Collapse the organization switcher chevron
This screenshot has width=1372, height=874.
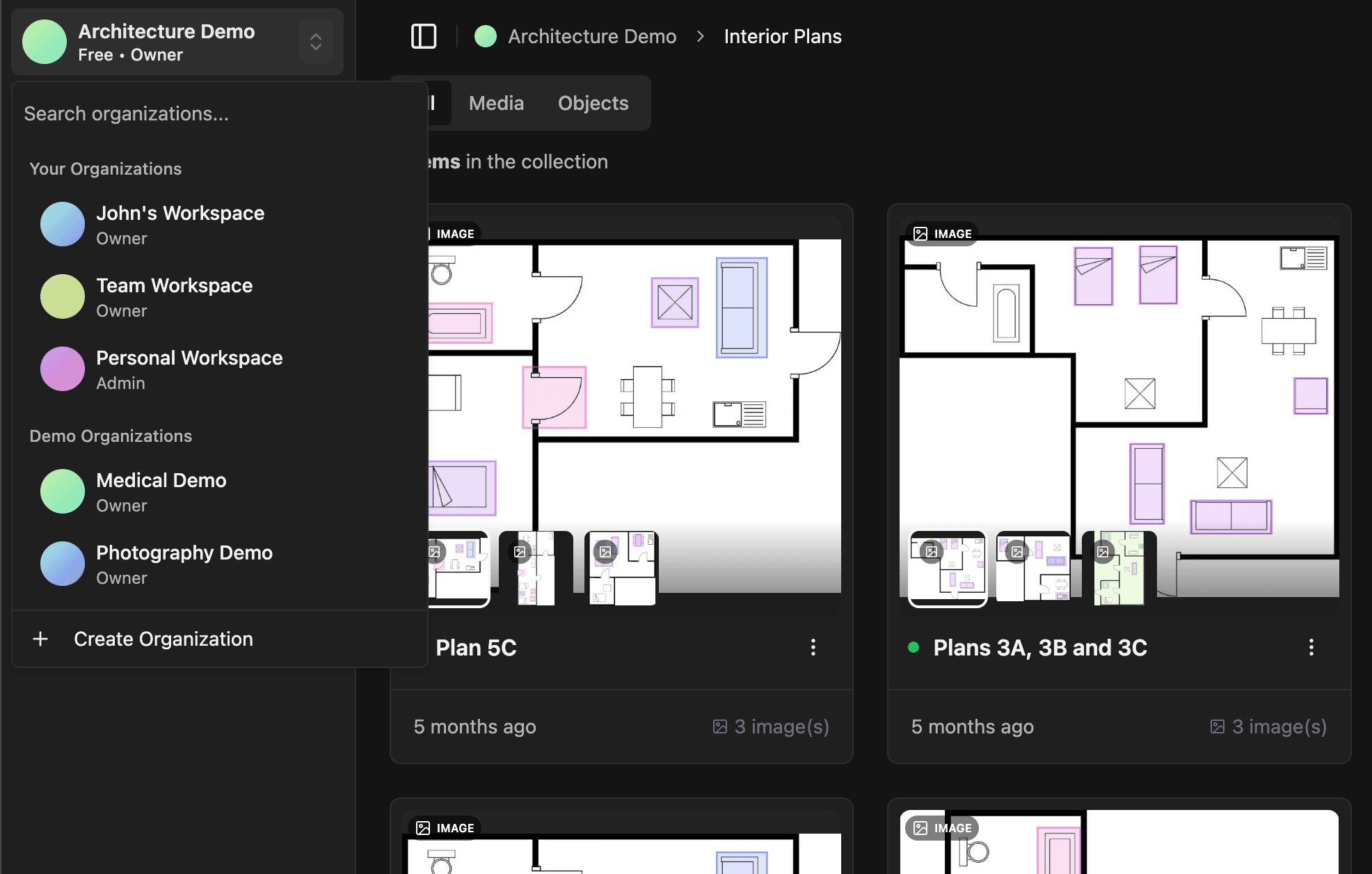316,42
